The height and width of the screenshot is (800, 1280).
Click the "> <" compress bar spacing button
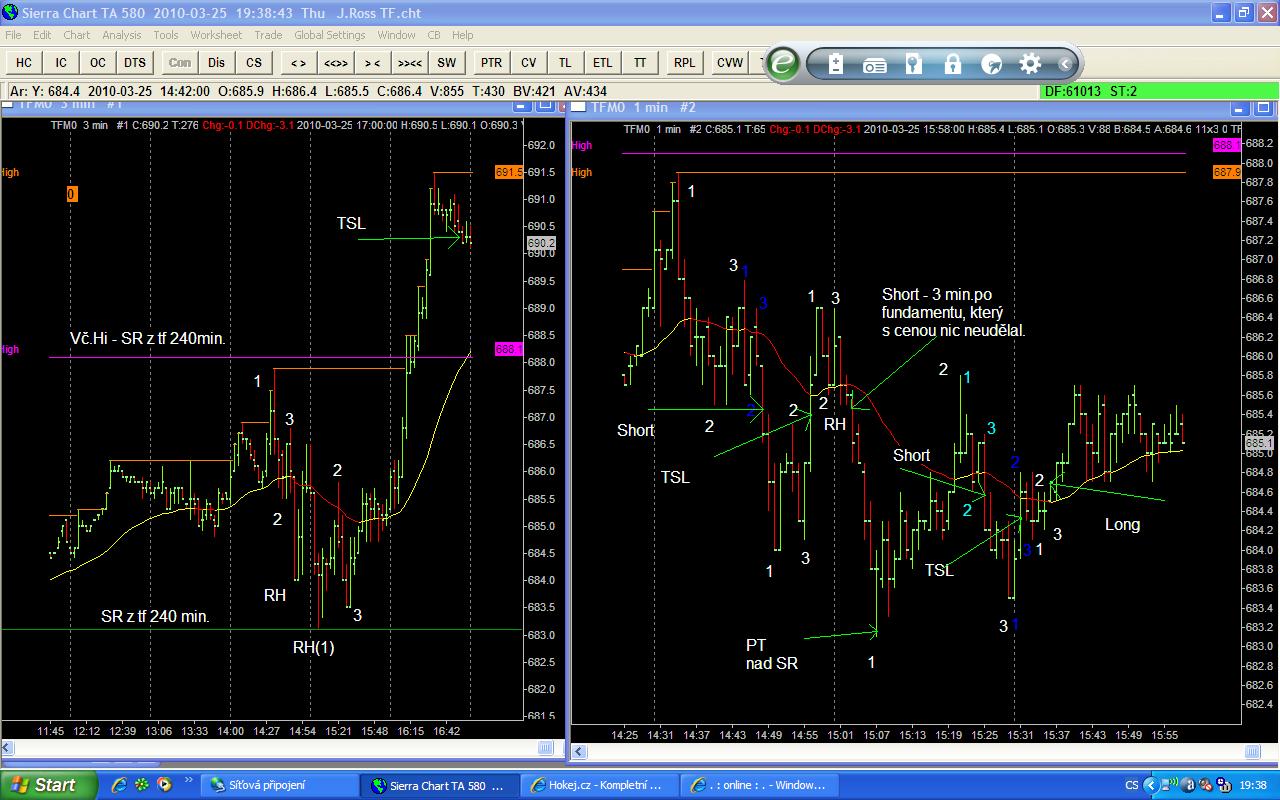(x=372, y=62)
